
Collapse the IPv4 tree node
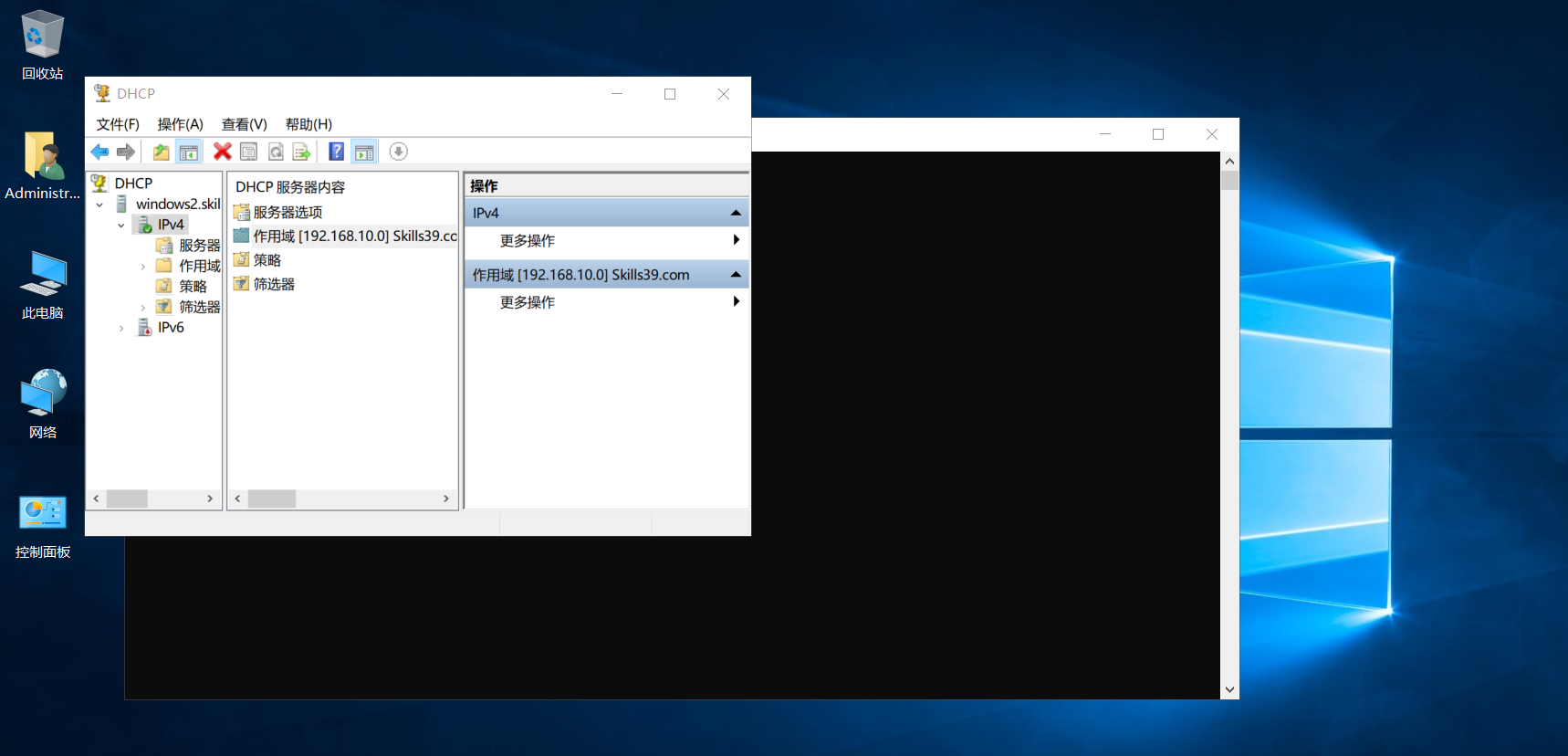(120, 225)
